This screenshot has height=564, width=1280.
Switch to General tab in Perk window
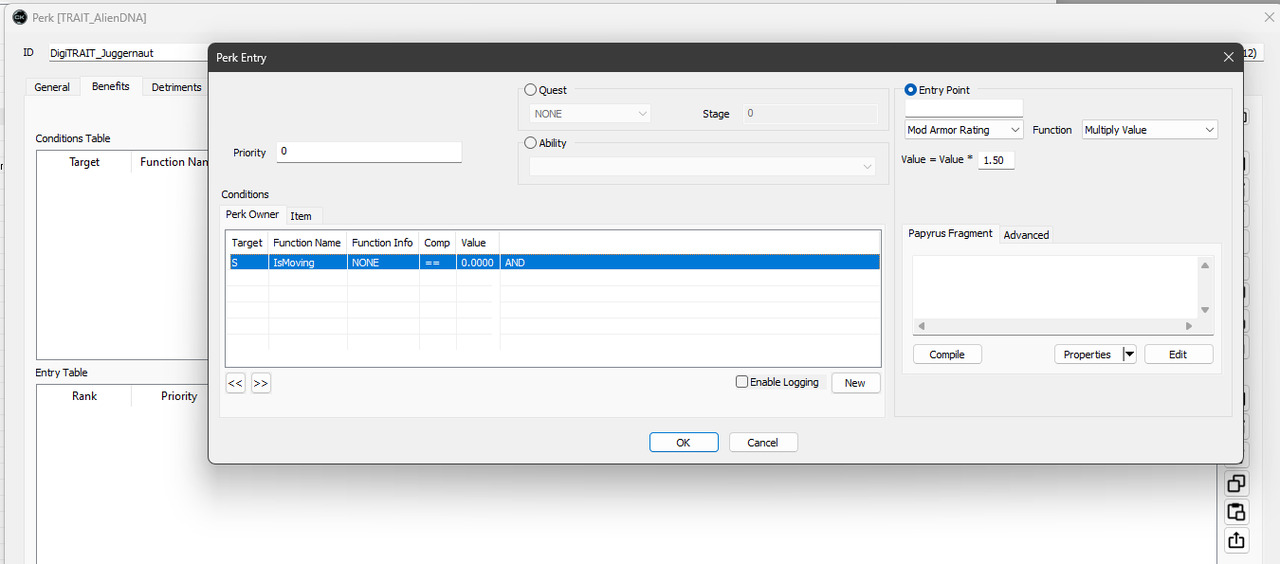(x=52, y=88)
